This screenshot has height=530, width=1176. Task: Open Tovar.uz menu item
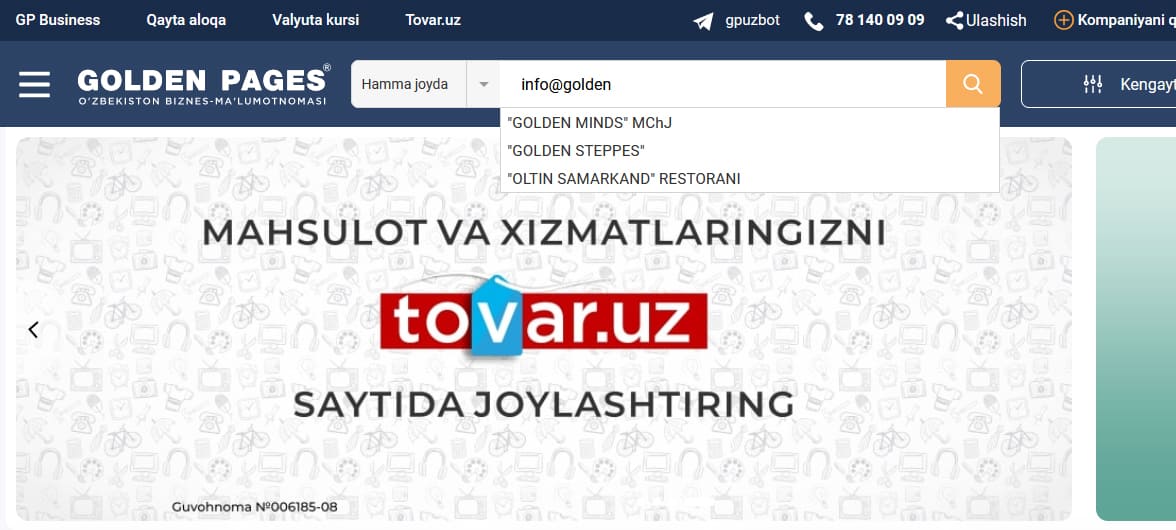coord(433,20)
